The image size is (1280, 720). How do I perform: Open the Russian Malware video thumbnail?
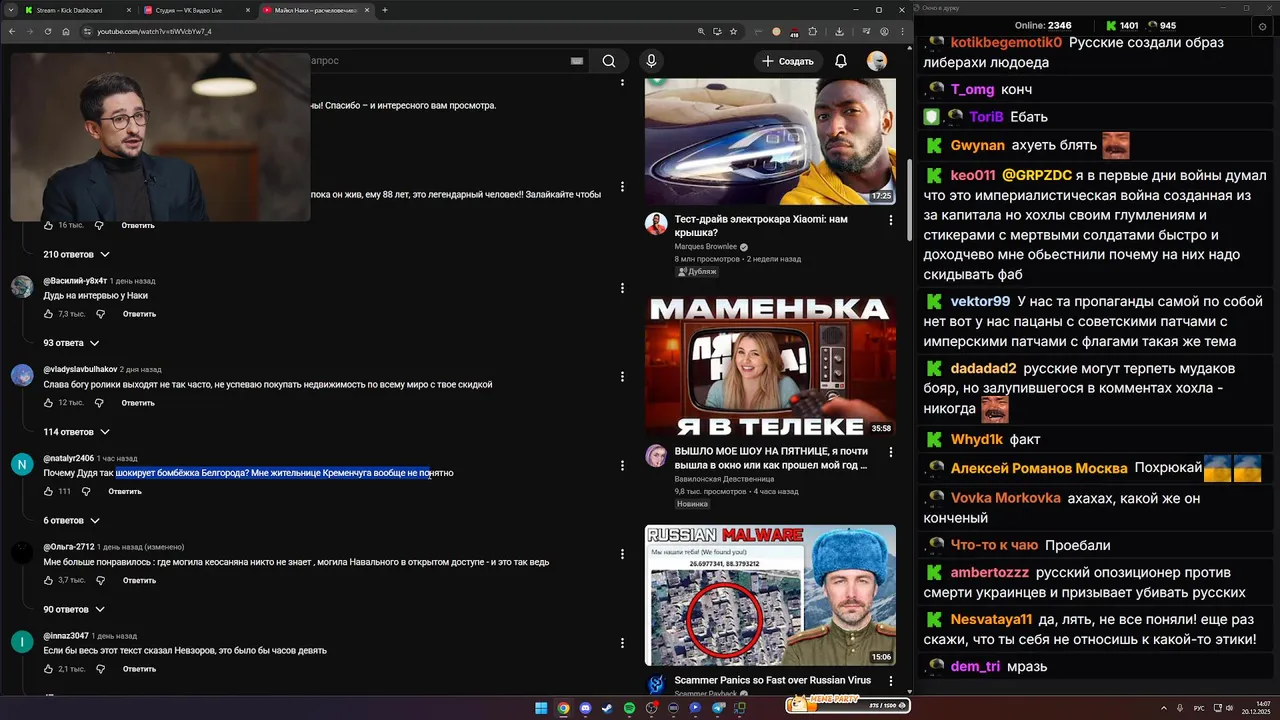click(770, 595)
